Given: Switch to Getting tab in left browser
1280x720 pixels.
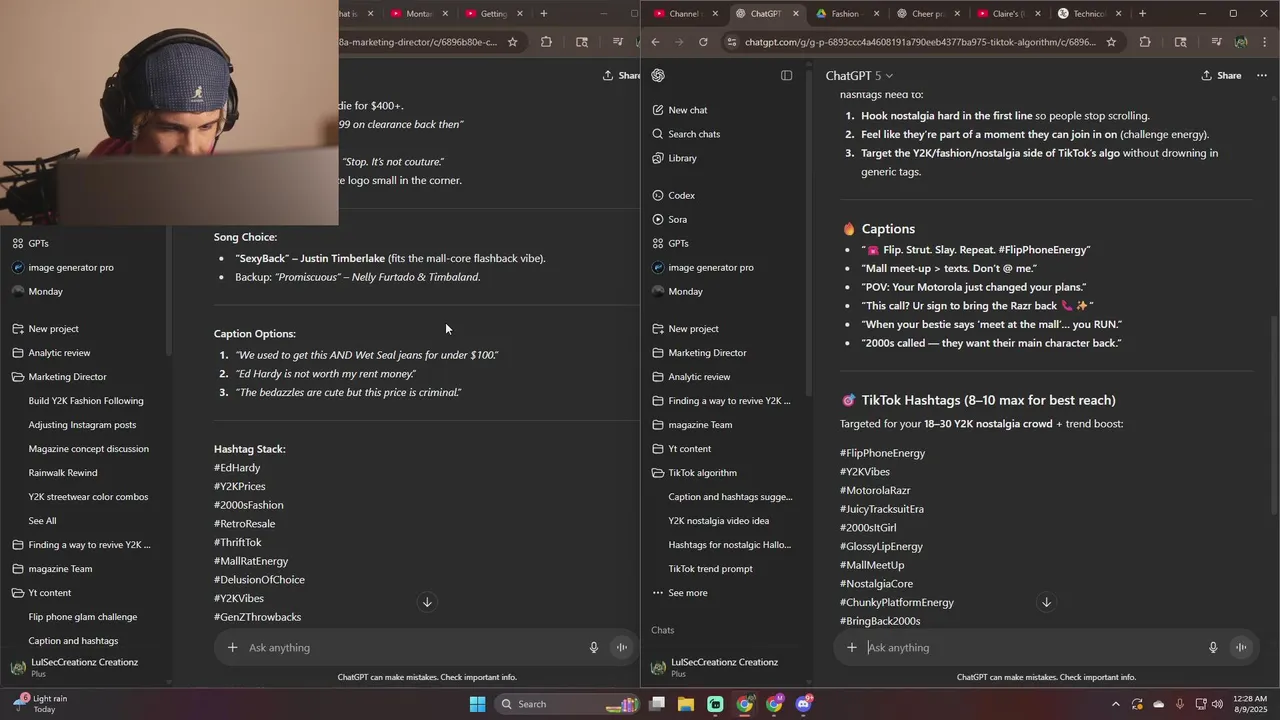Looking at the screenshot, I should [493, 14].
